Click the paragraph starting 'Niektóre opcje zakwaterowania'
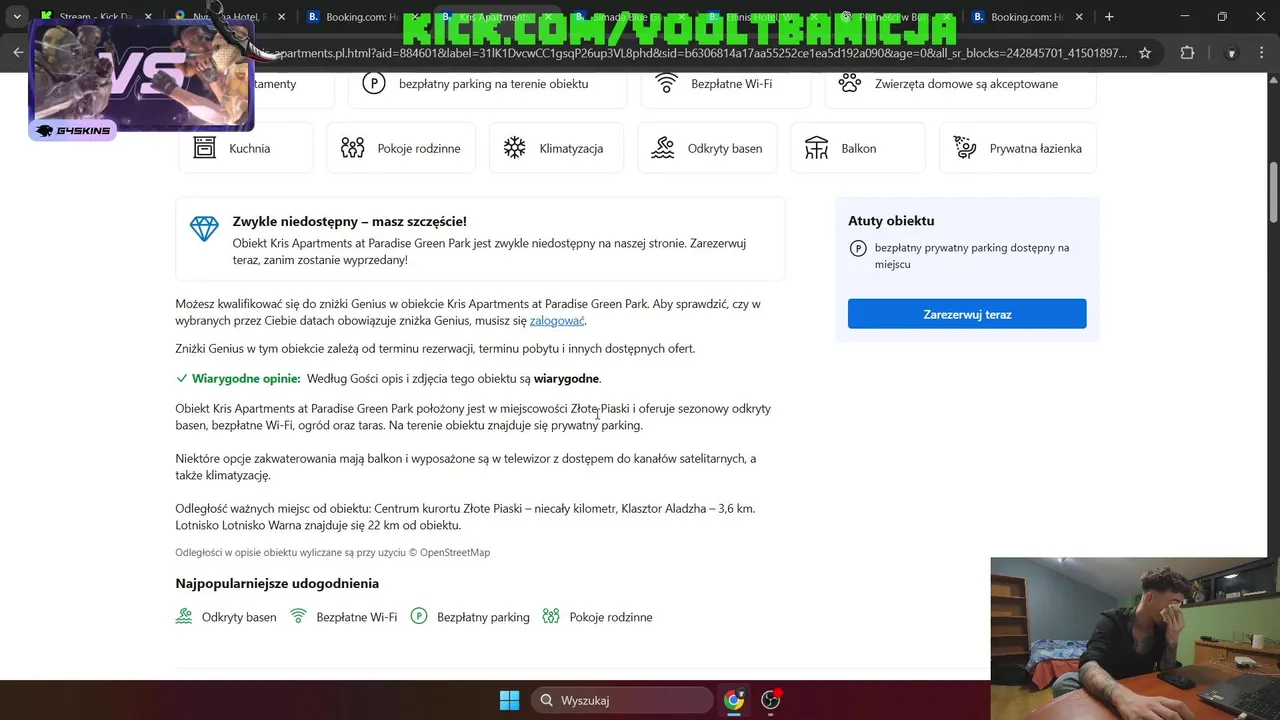Image resolution: width=1280 pixels, height=720 pixels. pos(465,467)
